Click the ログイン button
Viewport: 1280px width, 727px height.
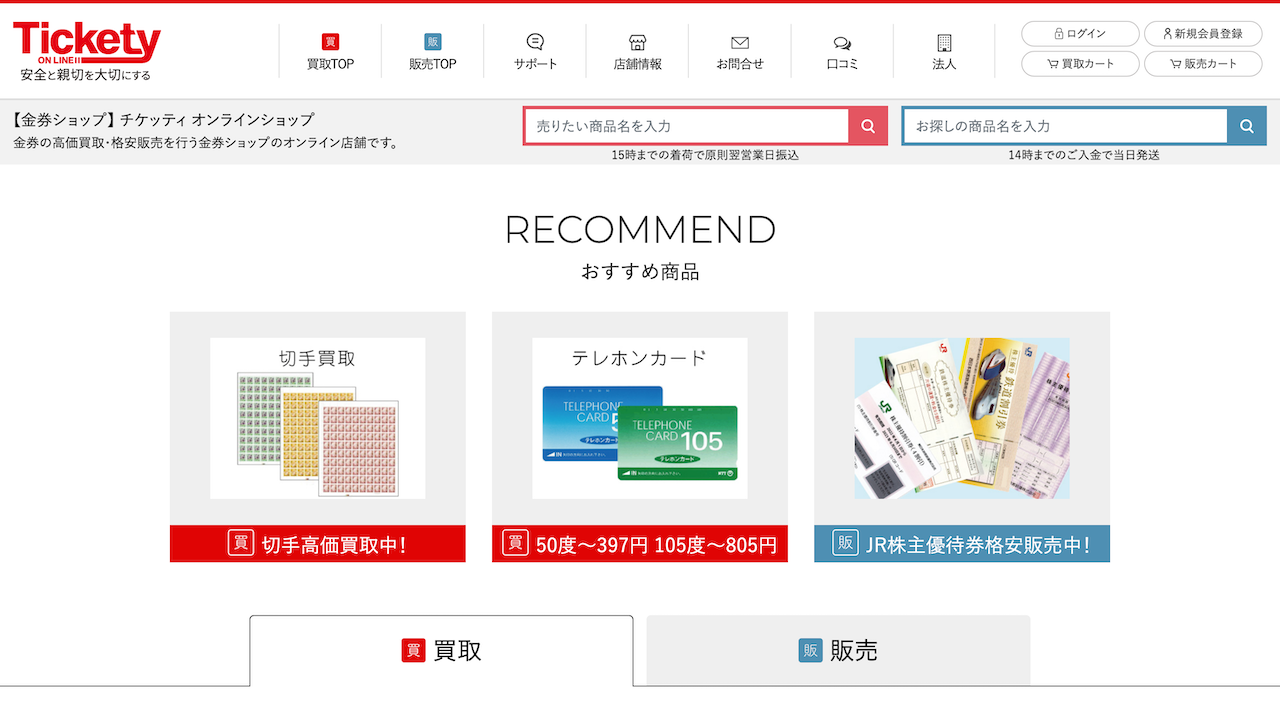click(x=1079, y=34)
